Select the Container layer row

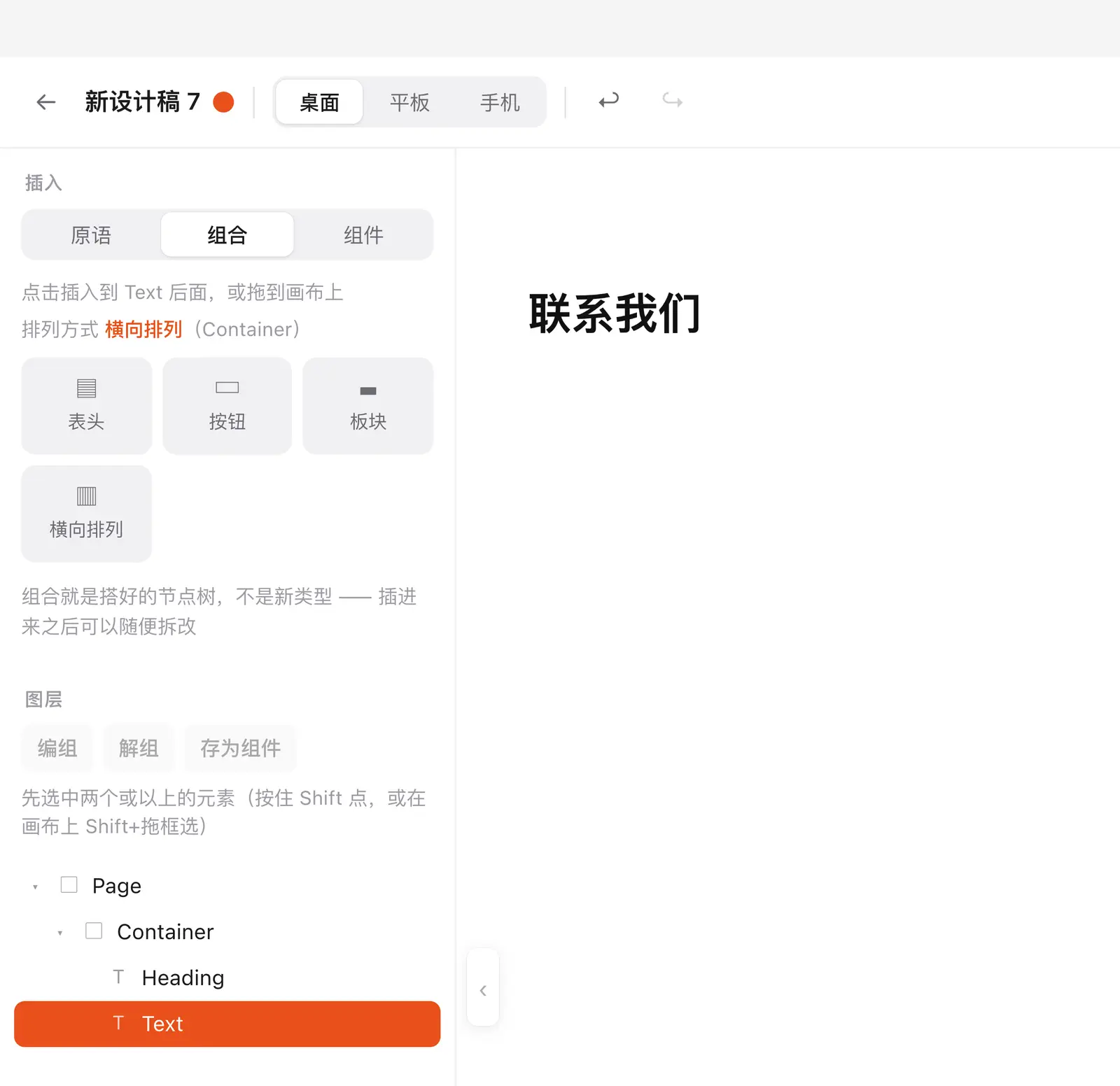coord(227,932)
